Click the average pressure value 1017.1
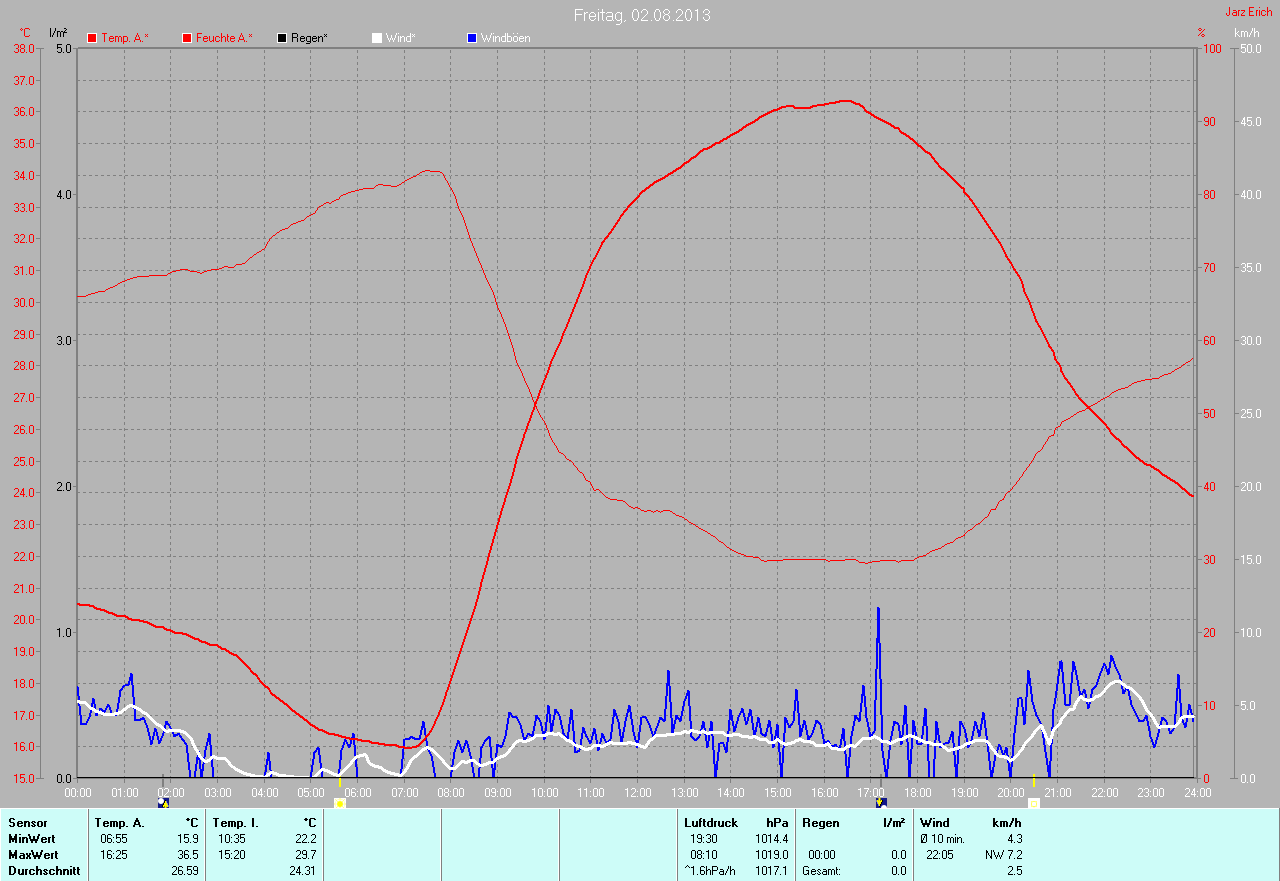This screenshot has width=1280, height=881. point(771,871)
